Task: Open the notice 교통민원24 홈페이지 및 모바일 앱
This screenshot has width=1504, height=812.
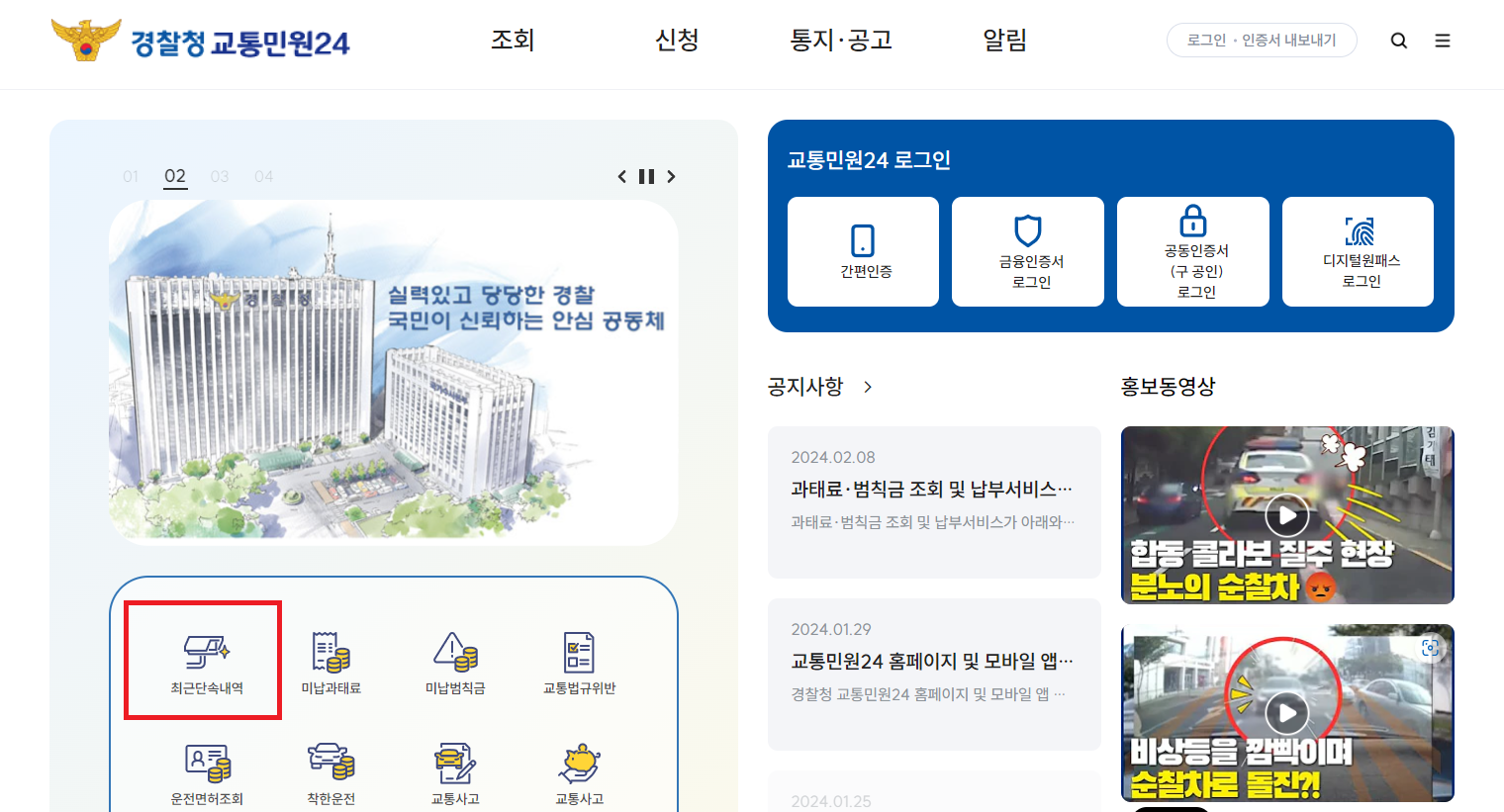Action: pos(934,675)
